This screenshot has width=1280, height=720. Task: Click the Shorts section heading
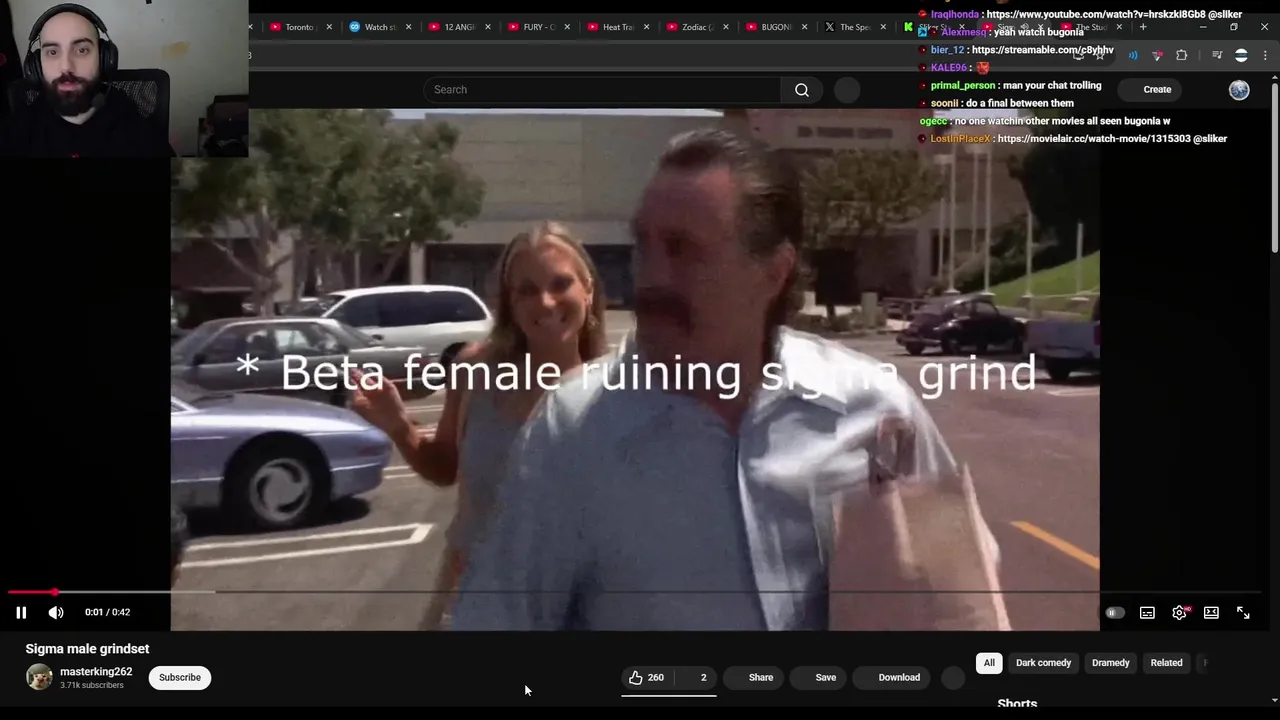tap(1017, 704)
